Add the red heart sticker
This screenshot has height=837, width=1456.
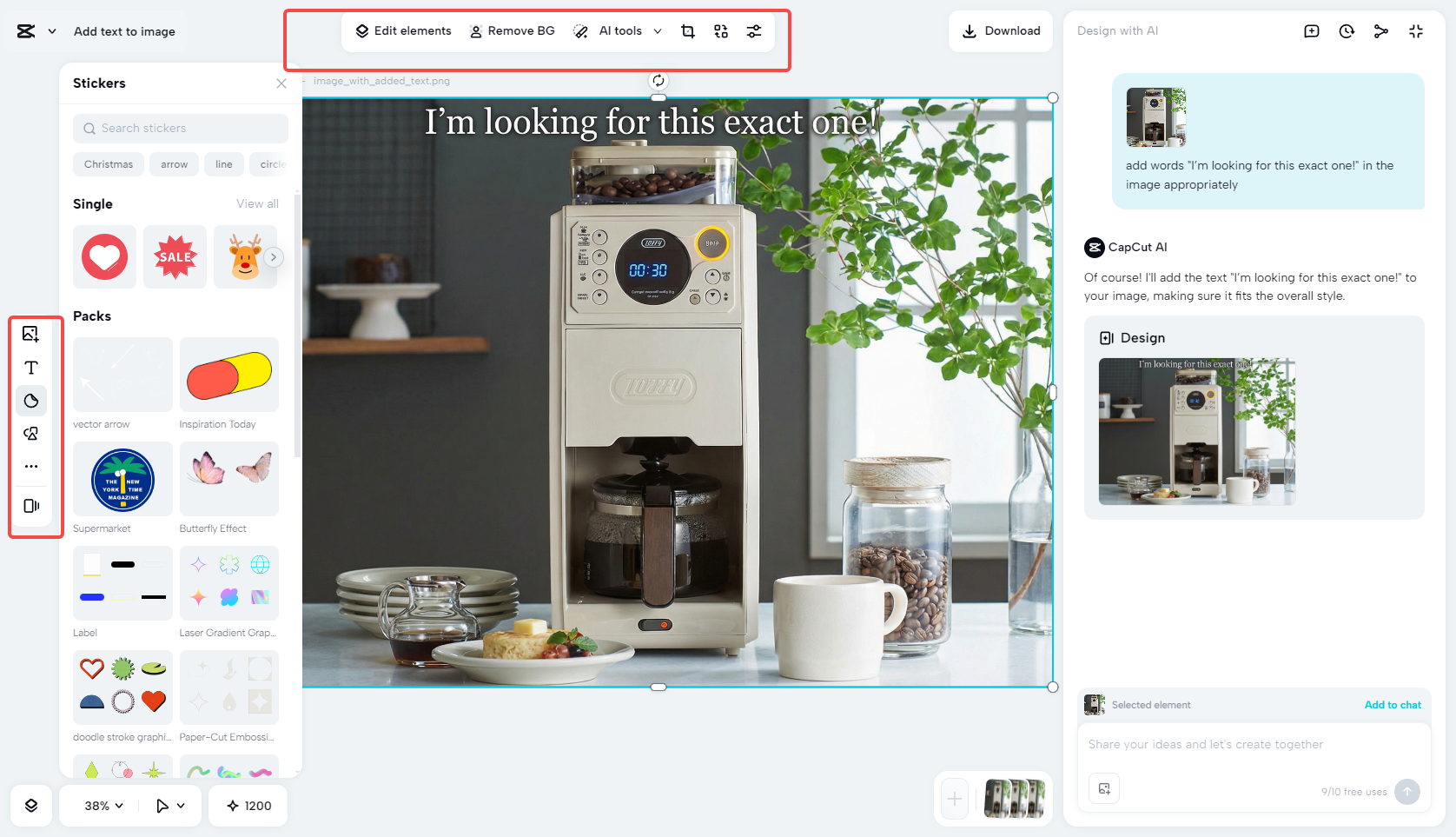pyautogui.click(x=104, y=257)
